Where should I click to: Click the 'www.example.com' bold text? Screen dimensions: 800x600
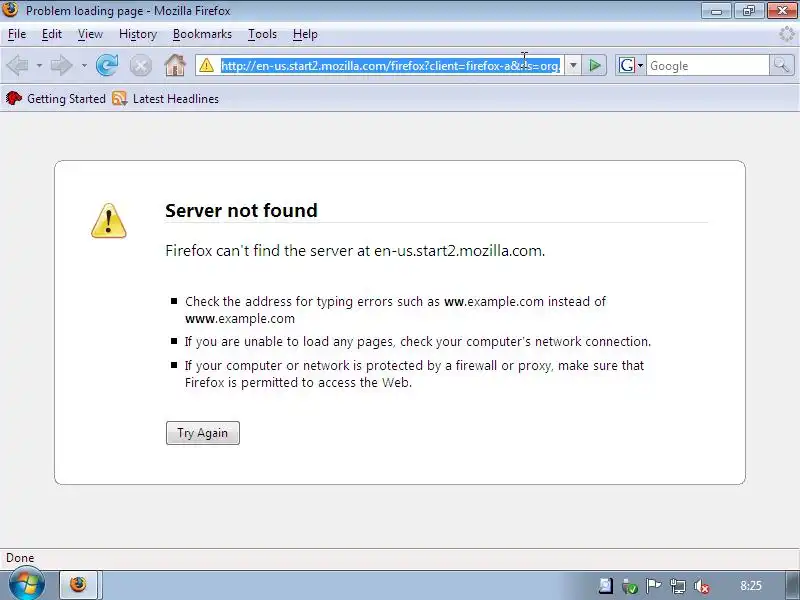[240, 319]
